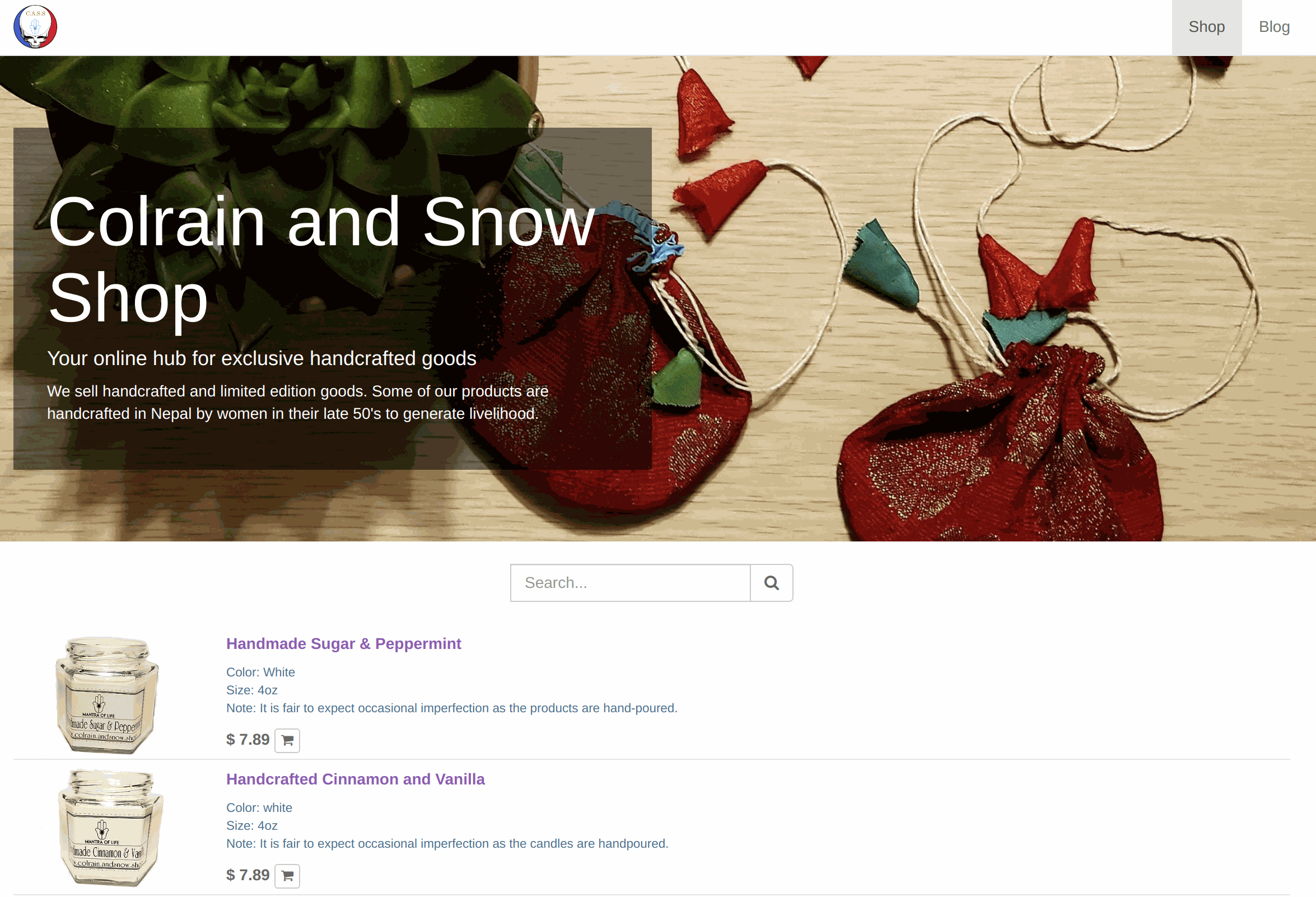This screenshot has height=897, width=1316.
Task: Open the Handcrafted Cinnamon and Vanilla link
Action: 356,779
